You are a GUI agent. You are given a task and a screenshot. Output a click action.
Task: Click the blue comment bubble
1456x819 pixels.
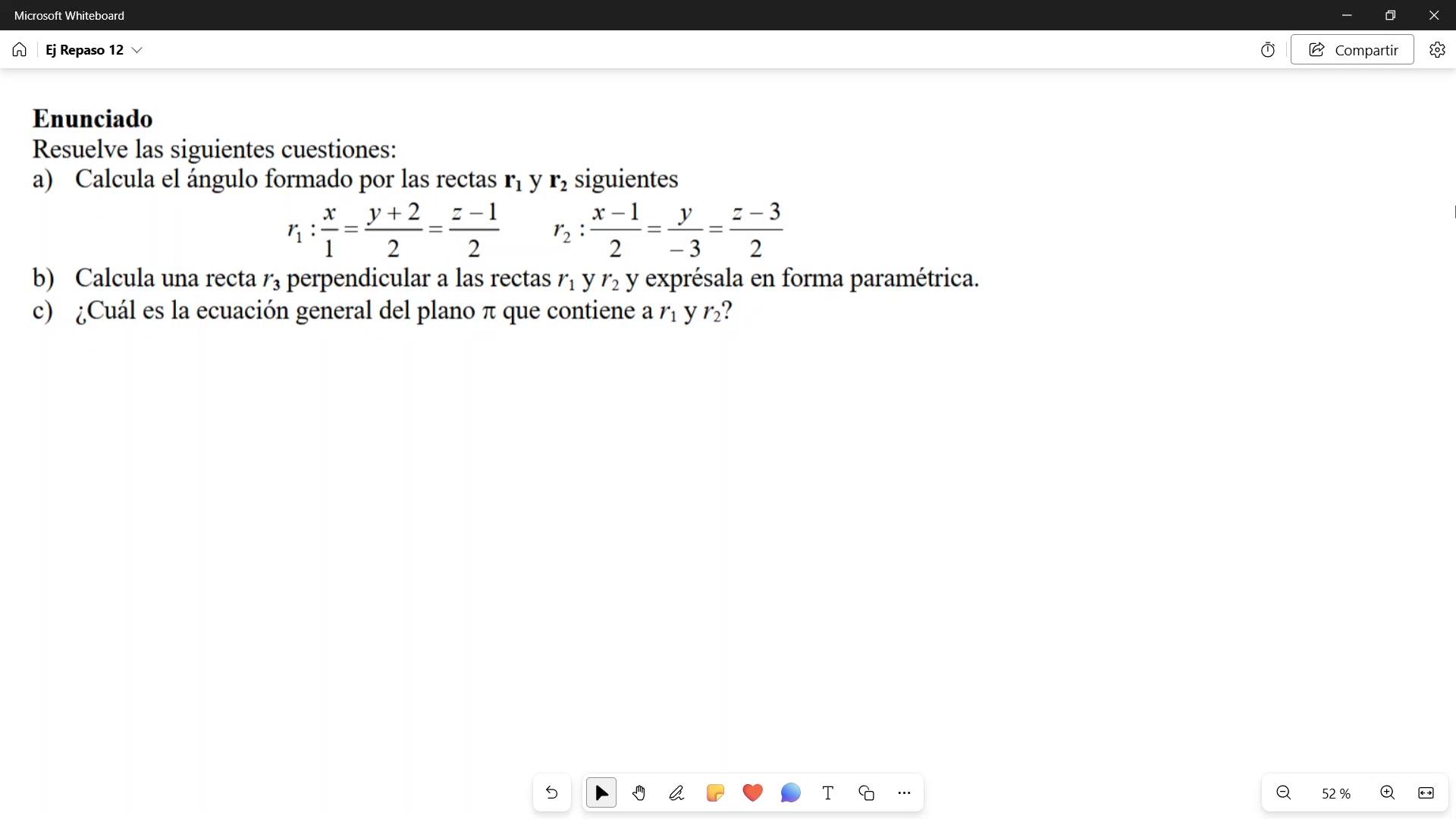point(790,793)
